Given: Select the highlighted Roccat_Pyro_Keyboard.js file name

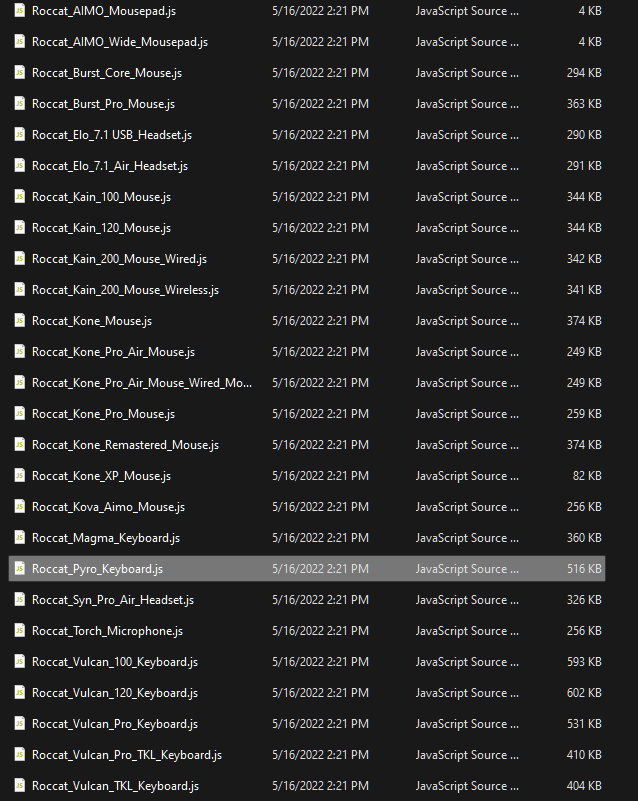Looking at the screenshot, I should point(97,569).
